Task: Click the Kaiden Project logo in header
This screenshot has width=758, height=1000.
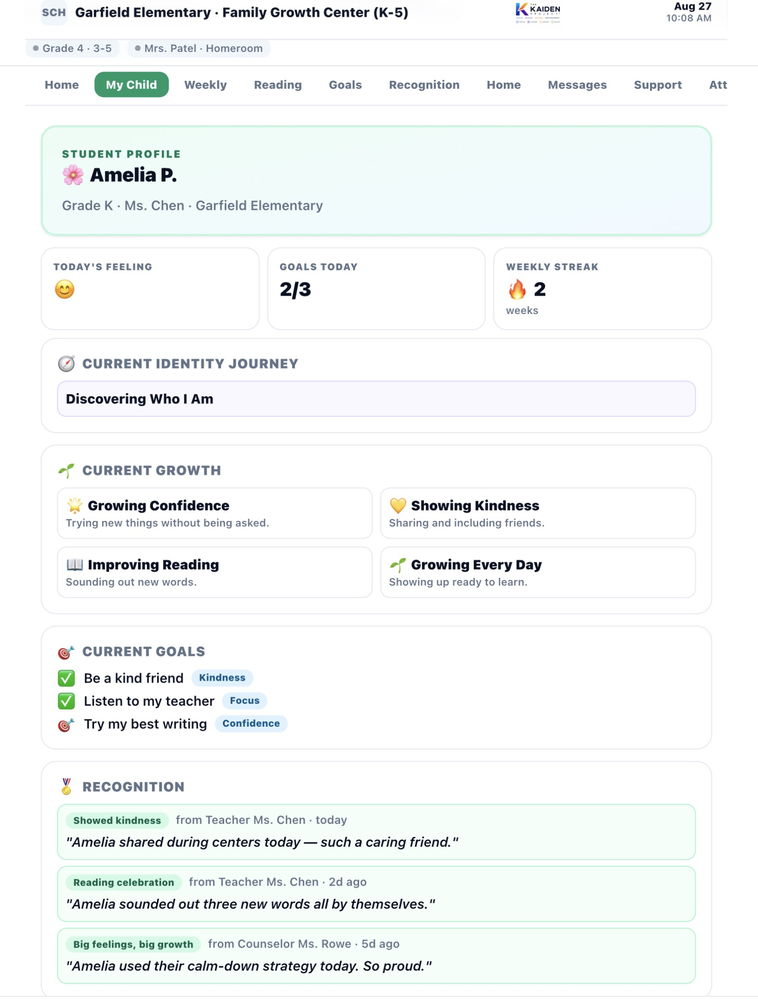Action: pyautogui.click(x=538, y=13)
